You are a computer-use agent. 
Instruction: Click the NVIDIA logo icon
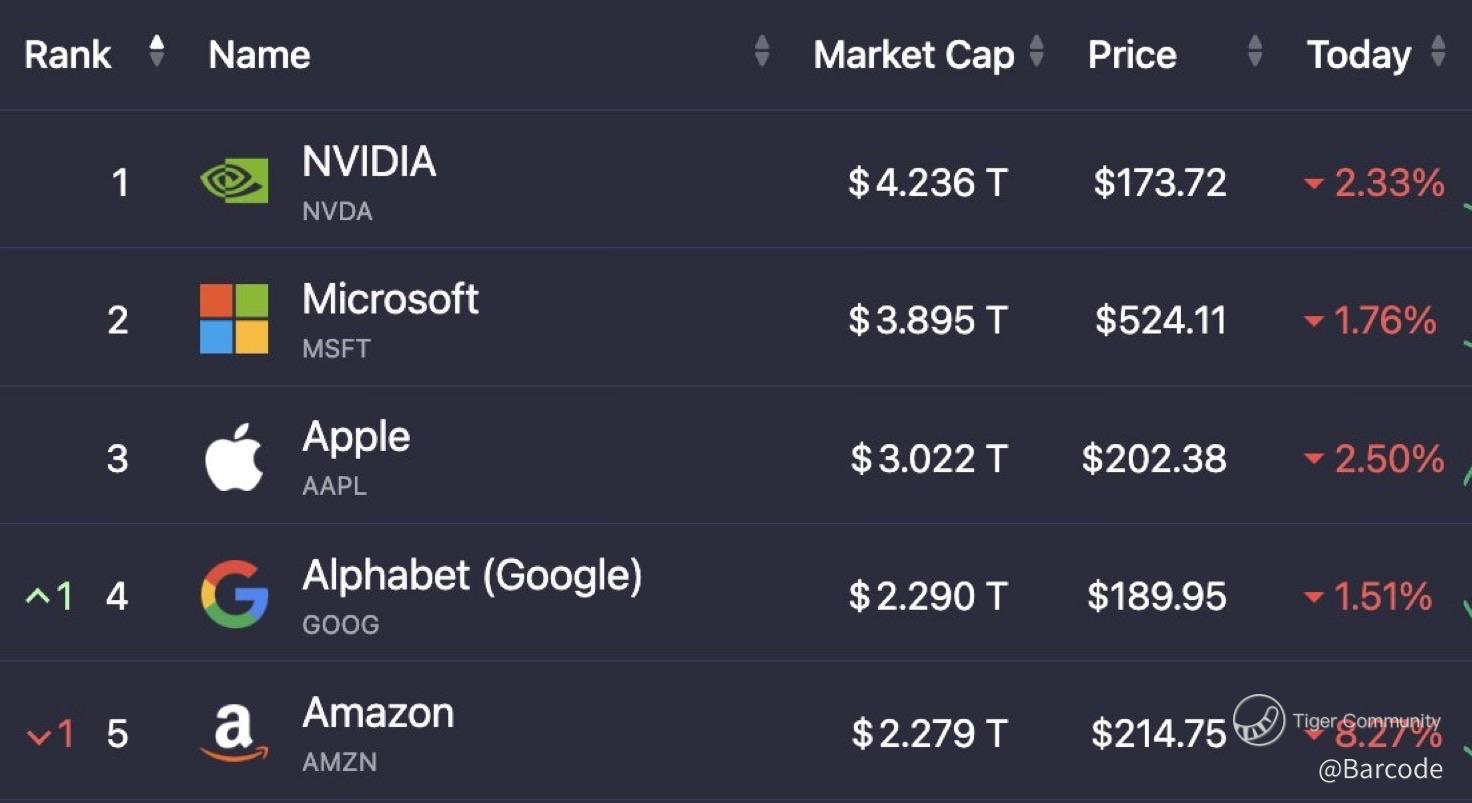[x=234, y=181]
